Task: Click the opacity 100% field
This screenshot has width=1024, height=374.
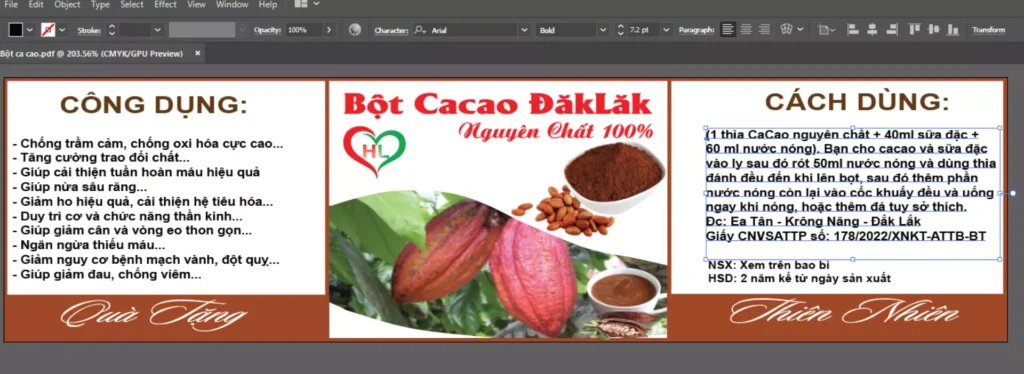Action: [x=304, y=30]
